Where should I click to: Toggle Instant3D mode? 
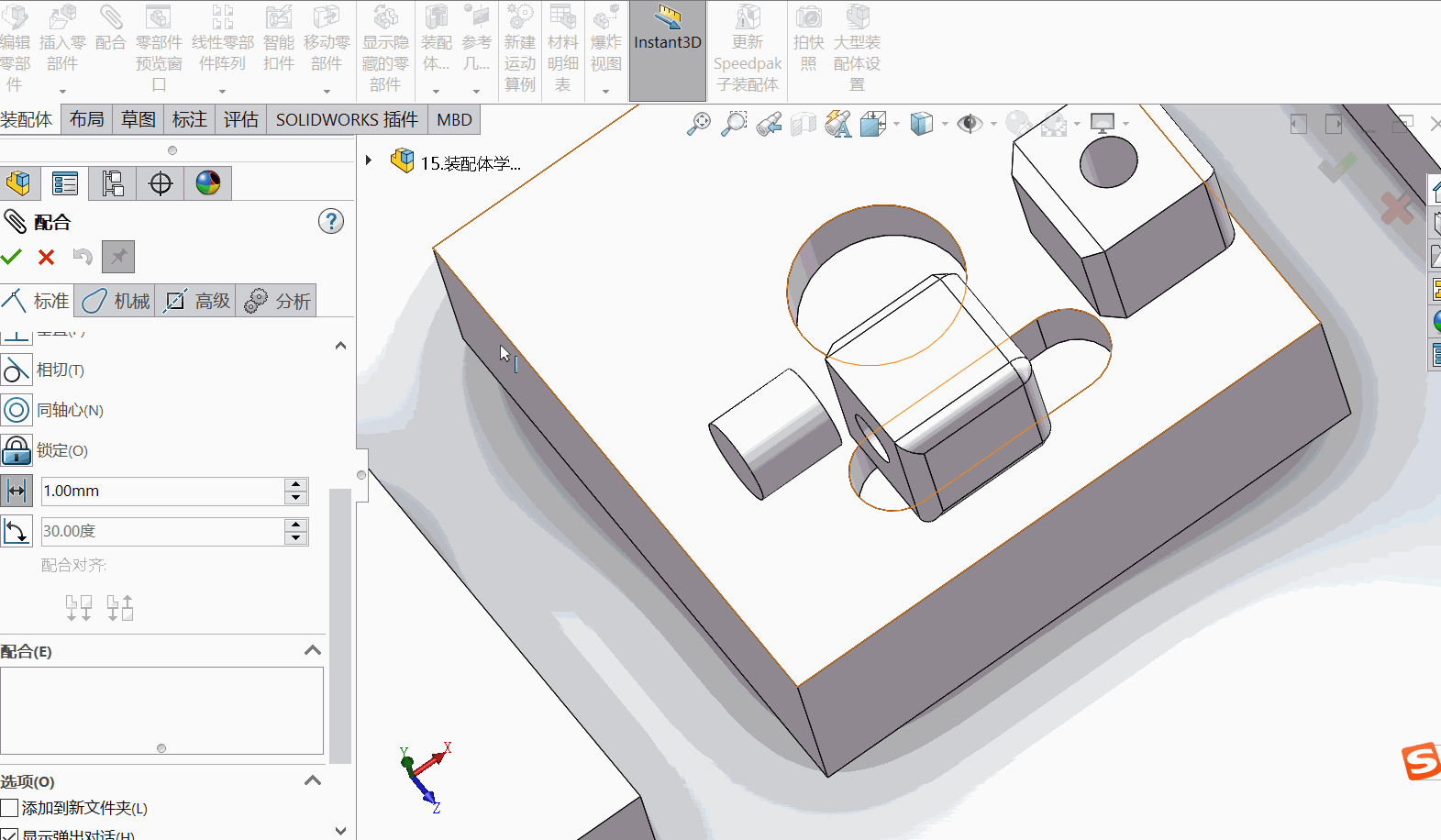pyautogui.click(x=668, y=50)
